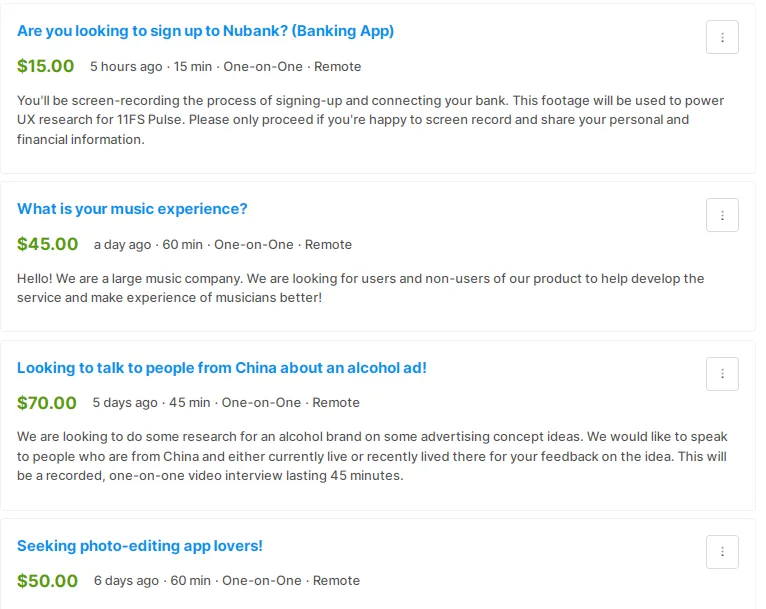Image resolution: width=766 pixels, height=609 pixels.
Task: Click '5 hours ago · 15 min' details line
Action: 226,66
